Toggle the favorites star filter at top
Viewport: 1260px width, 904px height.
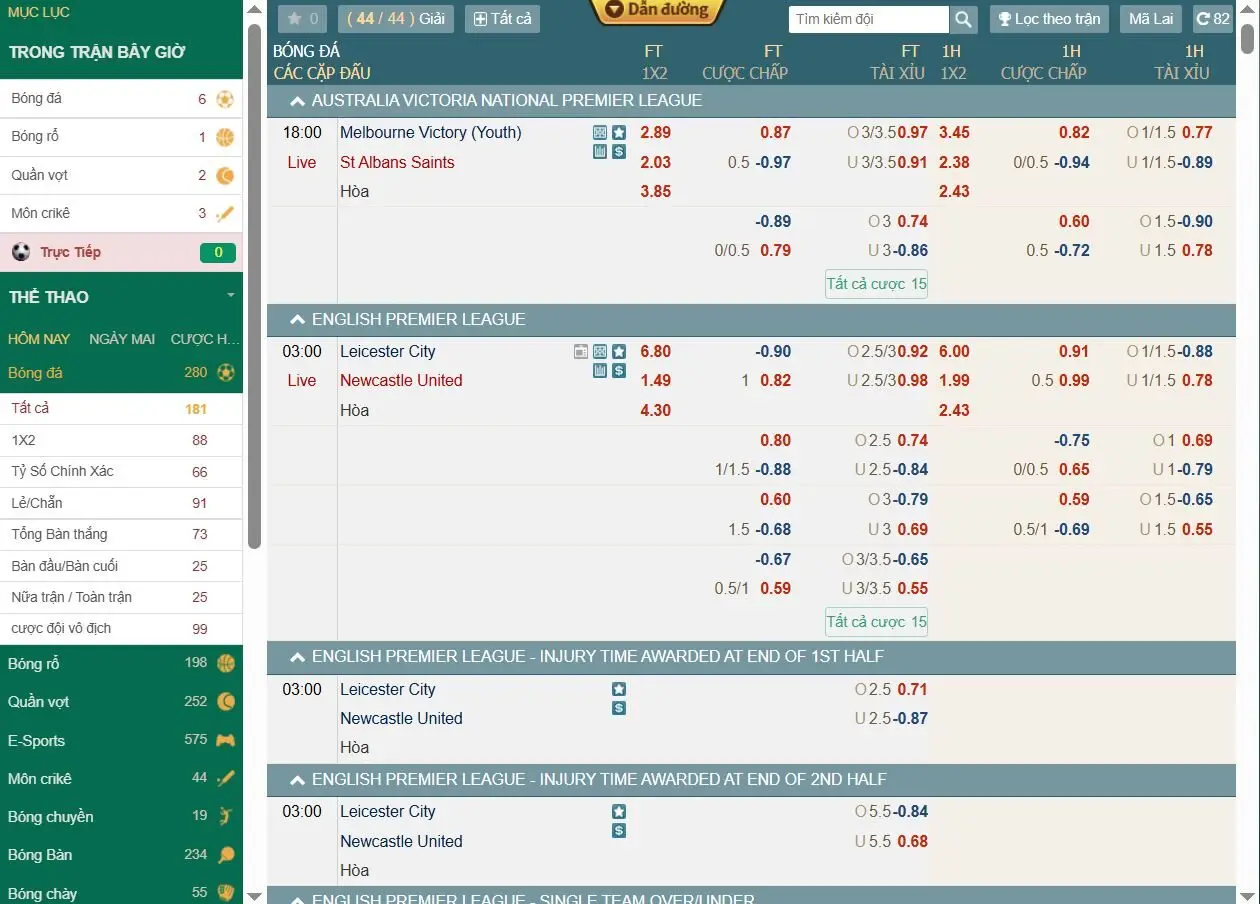(302, 19)
